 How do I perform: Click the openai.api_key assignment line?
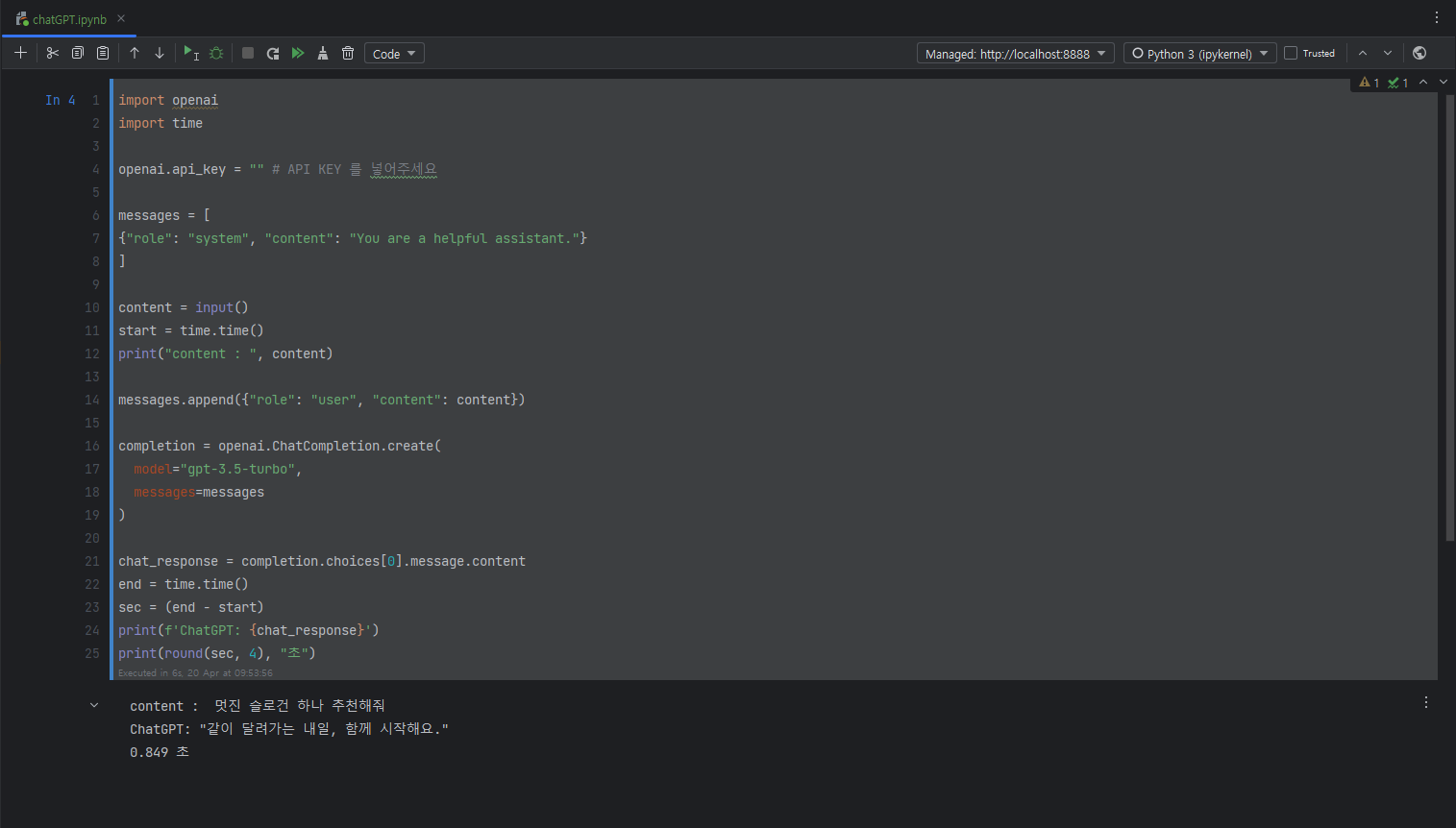[278, 169]
